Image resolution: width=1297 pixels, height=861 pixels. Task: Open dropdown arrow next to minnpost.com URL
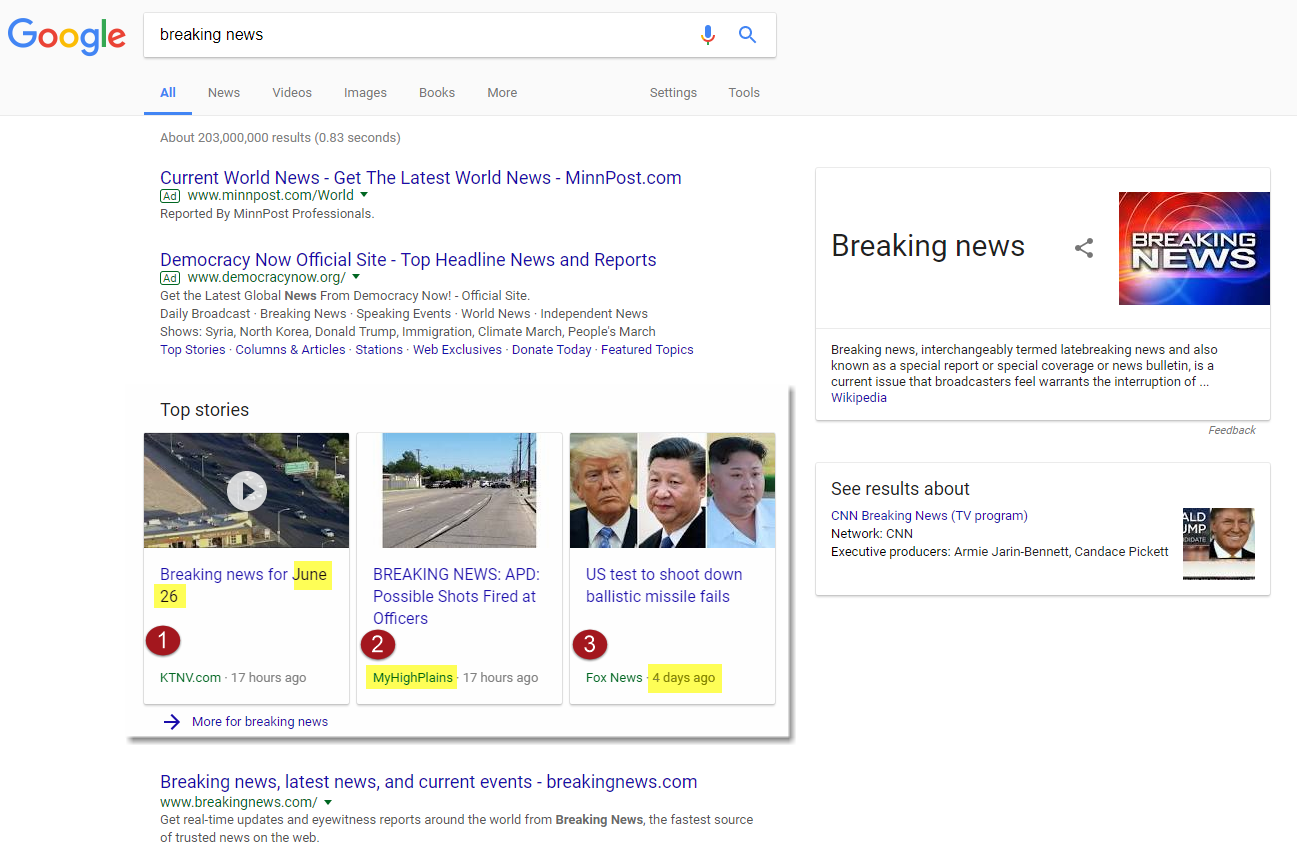[x=364, y=195]
